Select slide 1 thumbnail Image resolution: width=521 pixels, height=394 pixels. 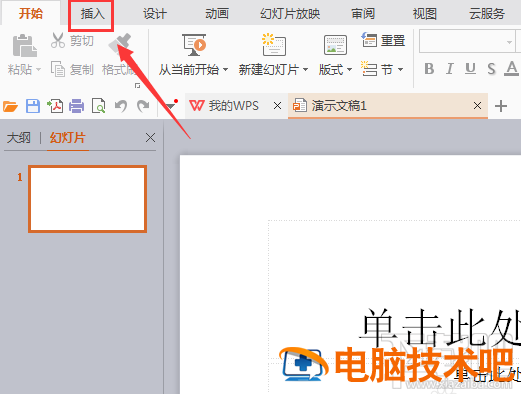[88, 199]
